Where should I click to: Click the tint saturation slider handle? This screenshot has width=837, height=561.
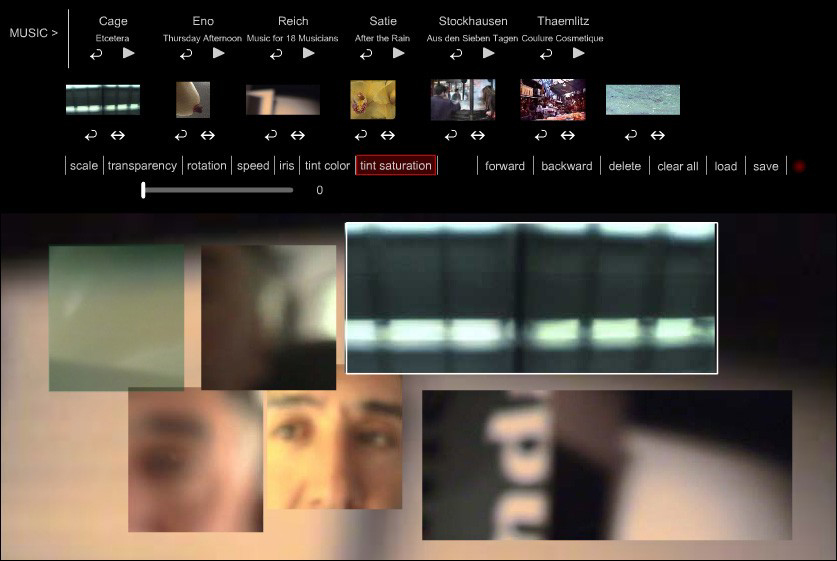(x=144, y=190)
